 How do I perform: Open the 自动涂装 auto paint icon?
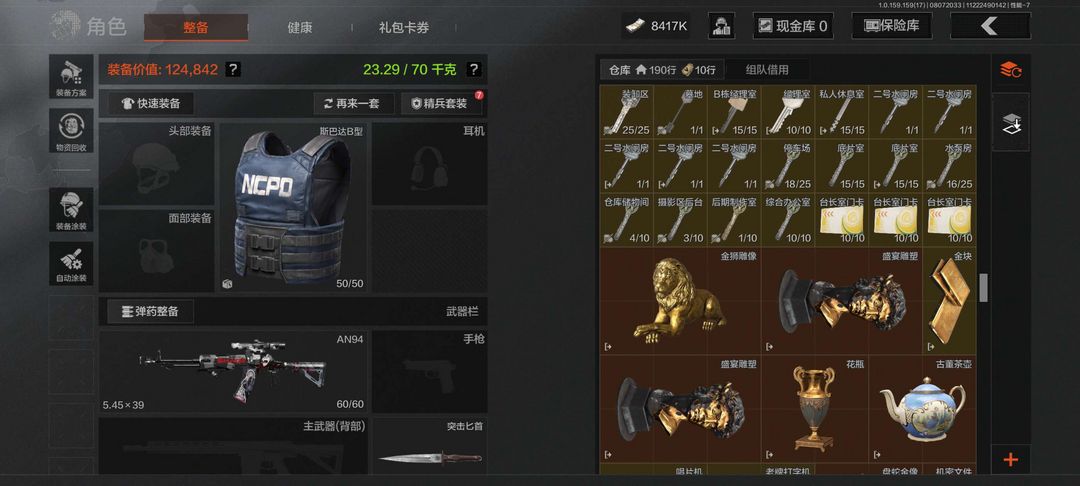click(71, 263)
